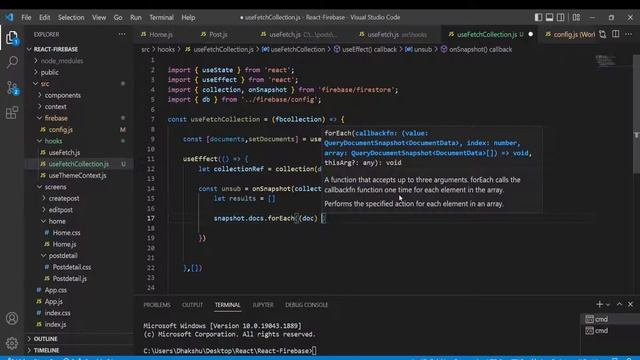Open the Search view in activity bar

[x=12, y=62]
